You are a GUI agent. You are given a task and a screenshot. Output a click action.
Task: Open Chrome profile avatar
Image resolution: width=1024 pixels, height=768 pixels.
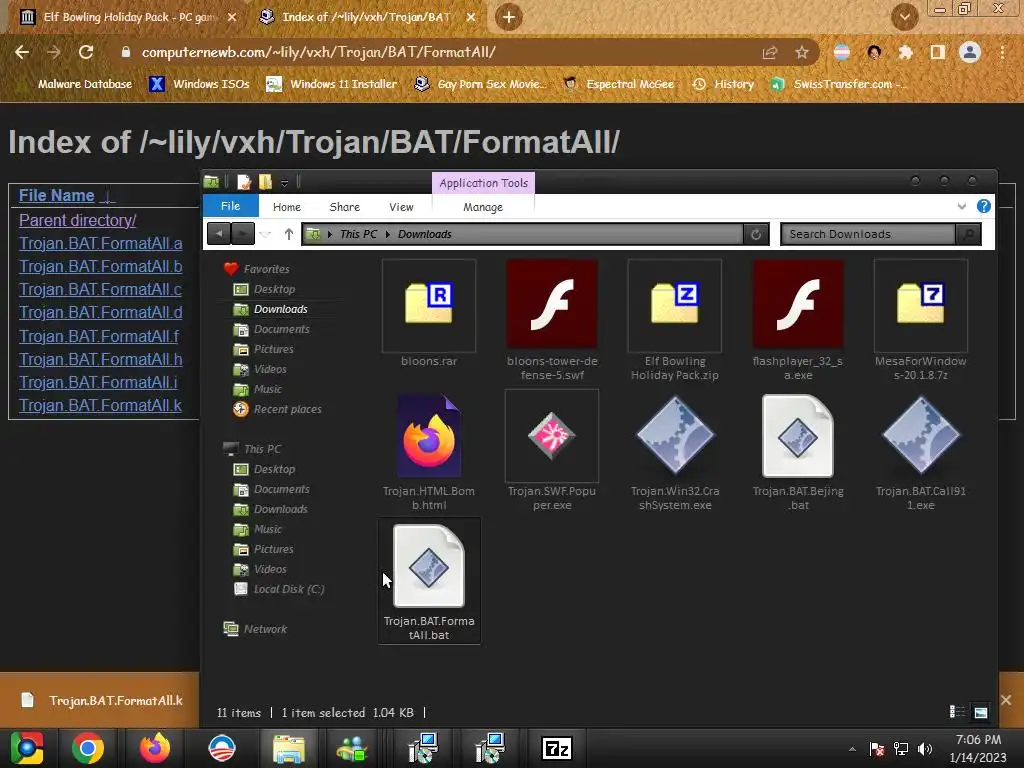click(970, 52)
